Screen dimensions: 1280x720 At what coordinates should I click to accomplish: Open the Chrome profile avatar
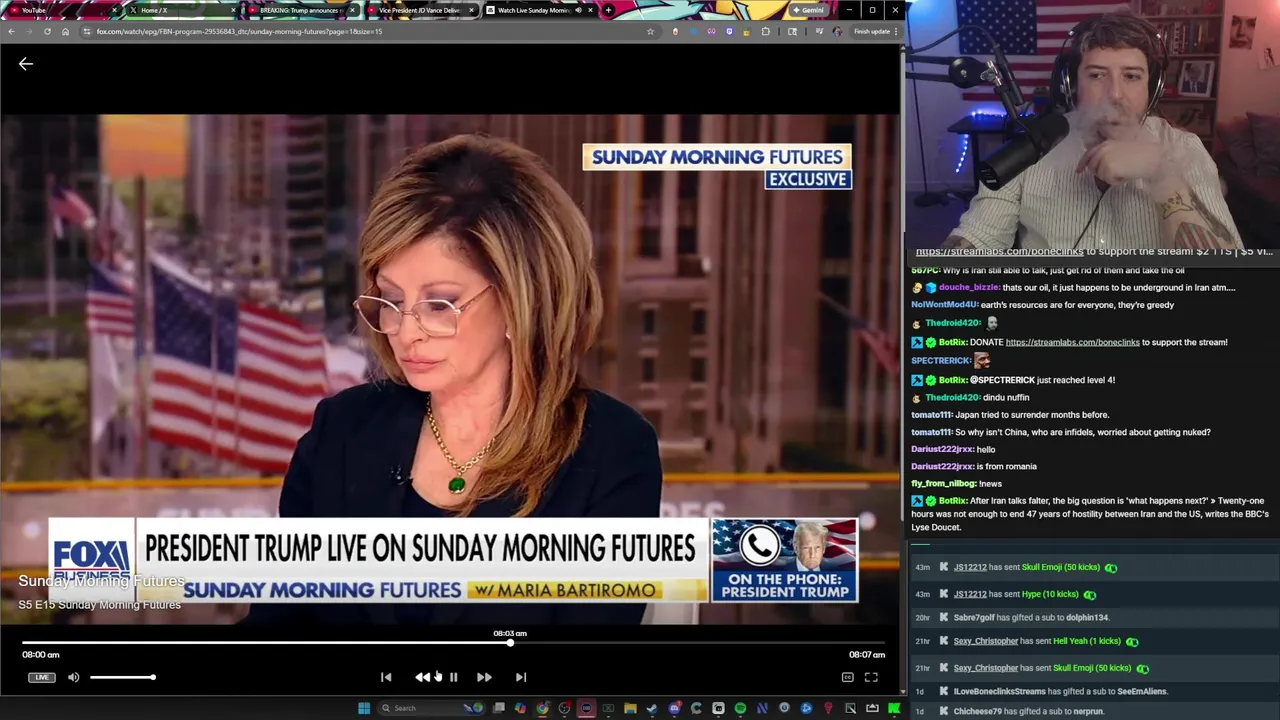click(837, 31)
